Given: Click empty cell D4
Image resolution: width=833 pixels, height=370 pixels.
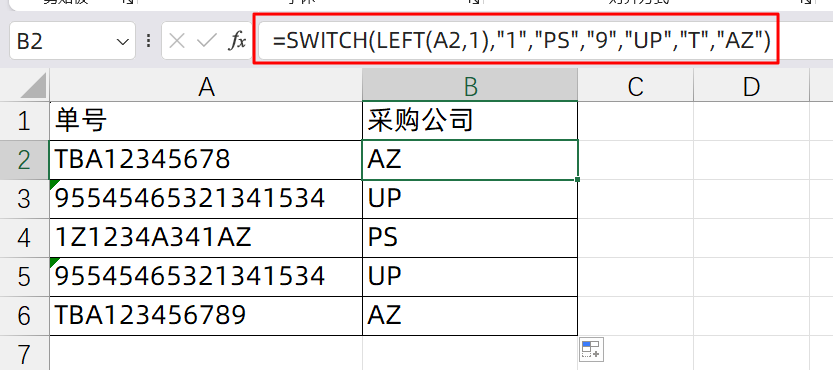Looking at the screenshot, I should [x=751, y=238].
